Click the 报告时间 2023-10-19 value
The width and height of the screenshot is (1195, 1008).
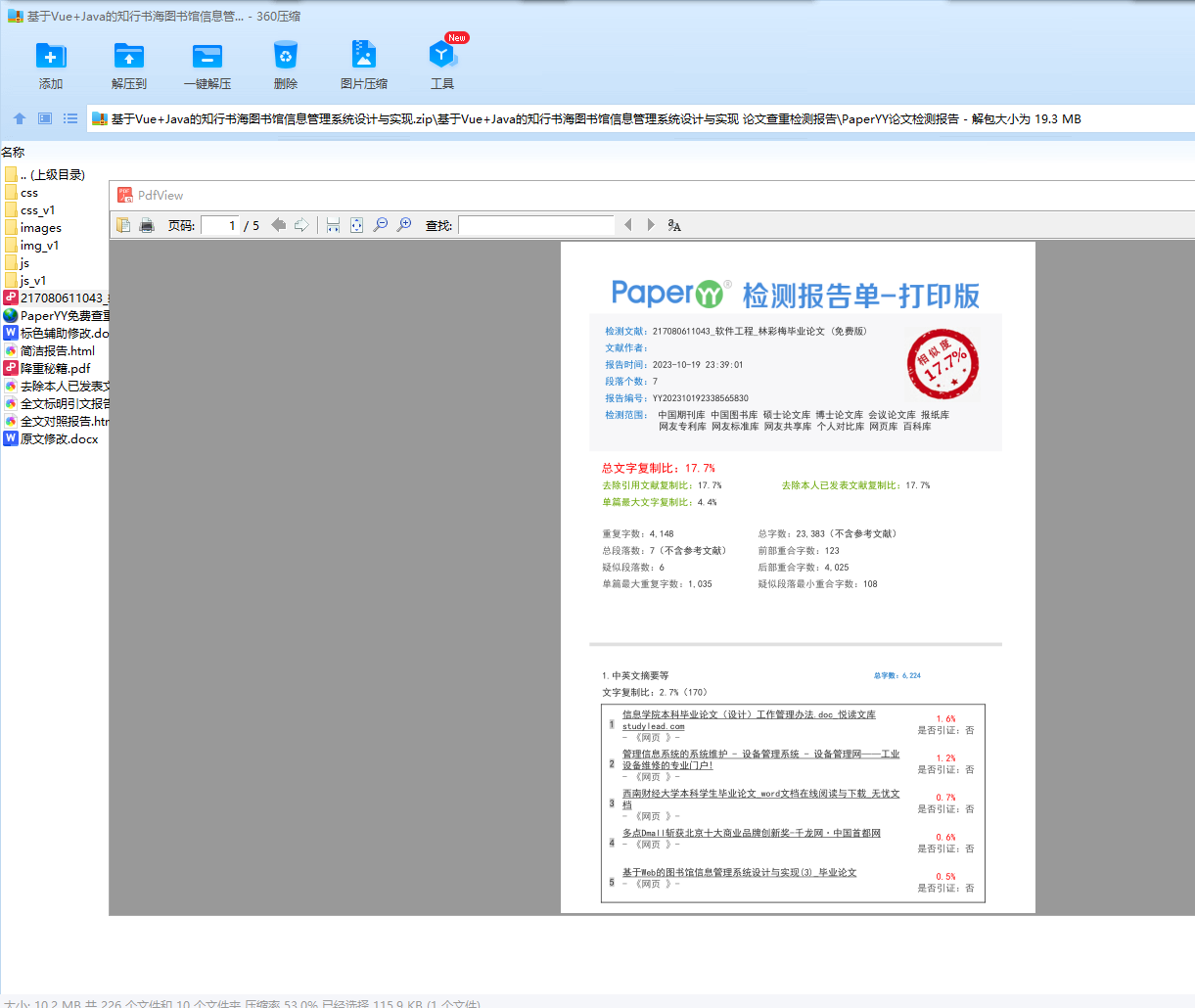pos(697,365)
